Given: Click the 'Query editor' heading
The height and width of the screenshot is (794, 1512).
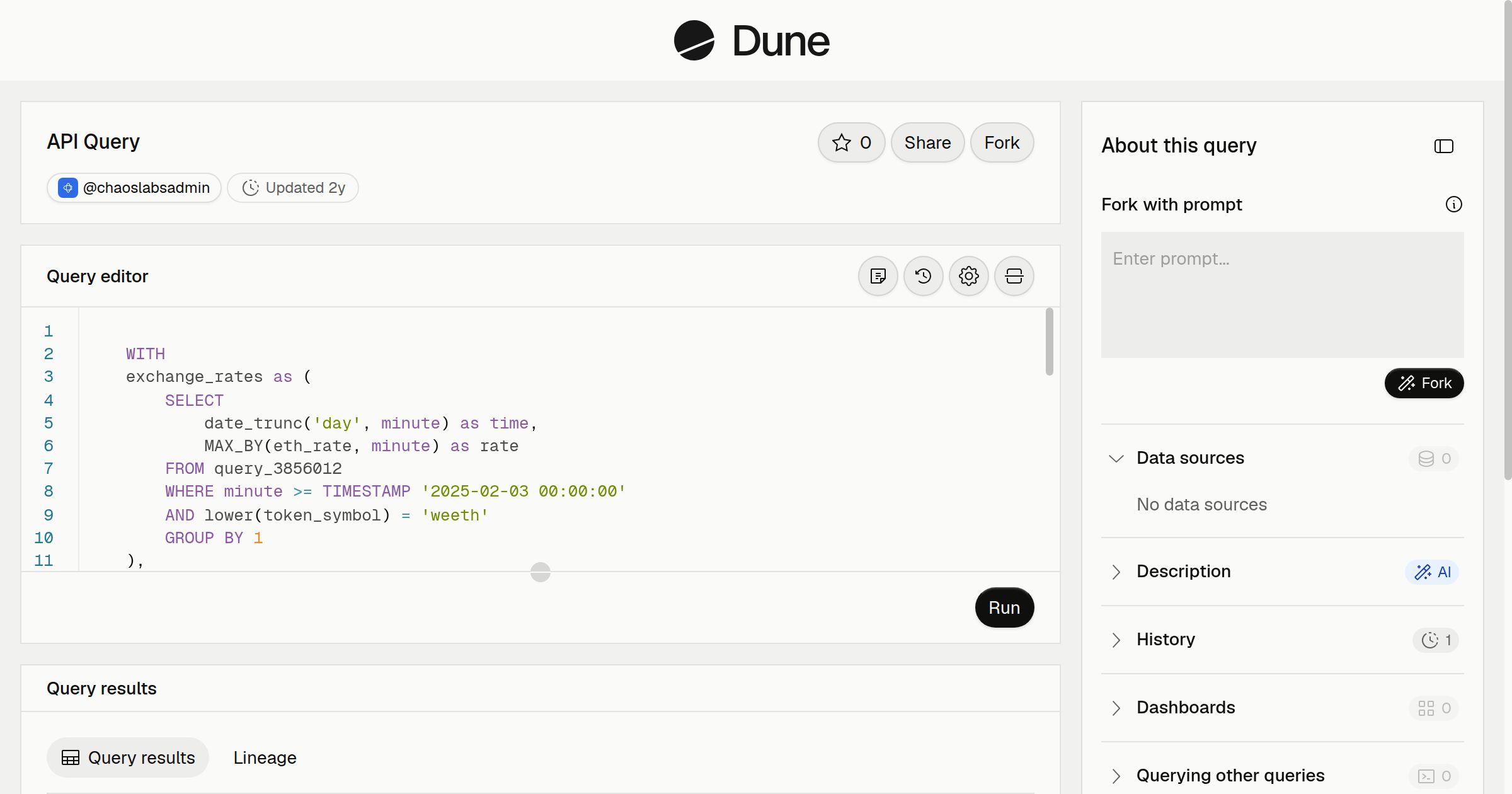Looking at the screenshot, I should [97, 276].
